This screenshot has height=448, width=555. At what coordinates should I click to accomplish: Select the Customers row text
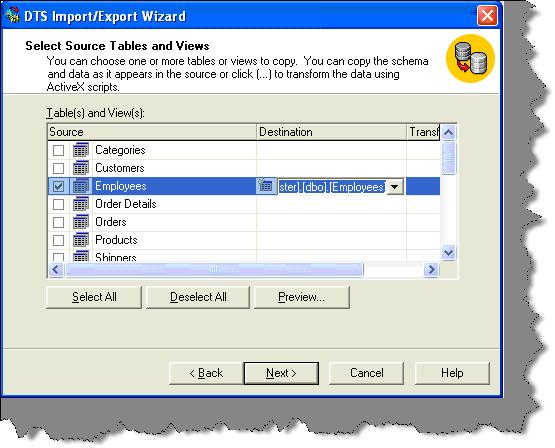[120, 168]
